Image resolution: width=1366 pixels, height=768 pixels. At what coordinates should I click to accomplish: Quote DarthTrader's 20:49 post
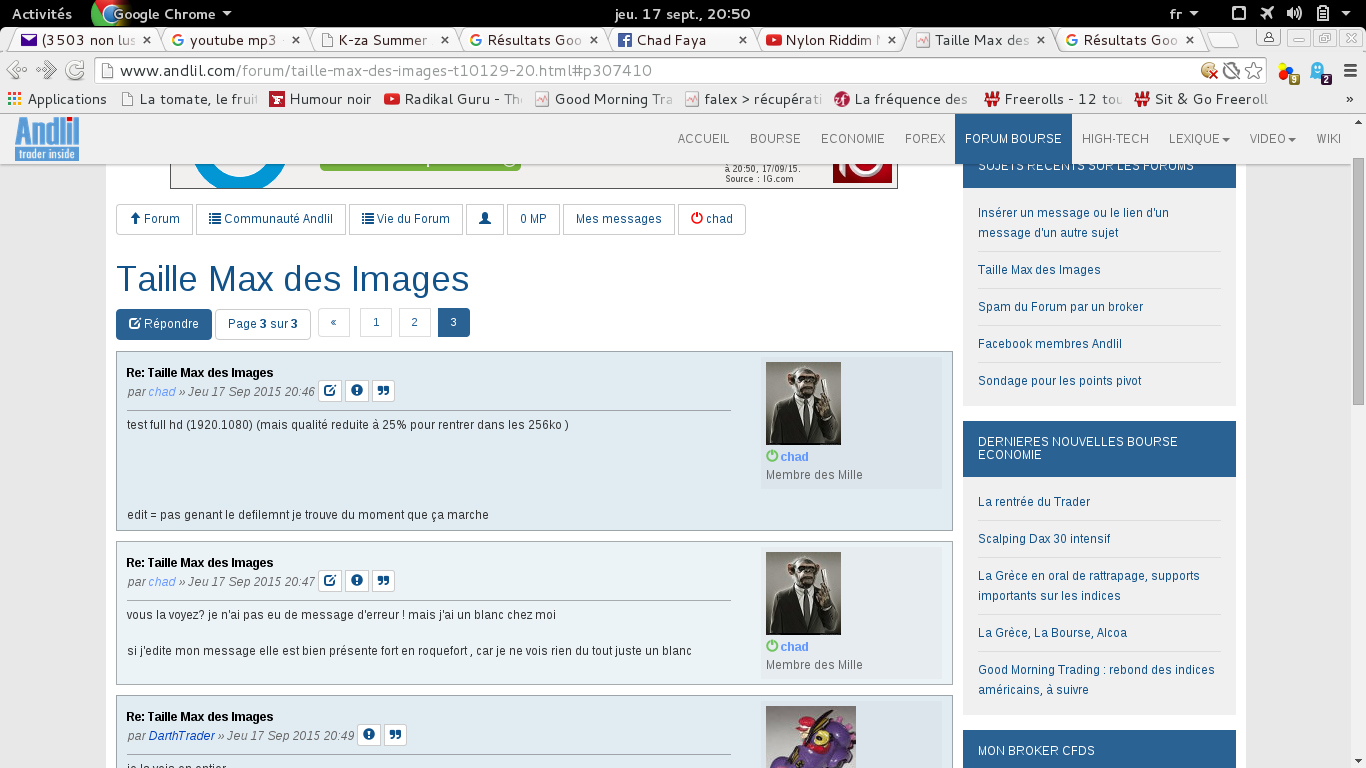[x=395, y=735]
